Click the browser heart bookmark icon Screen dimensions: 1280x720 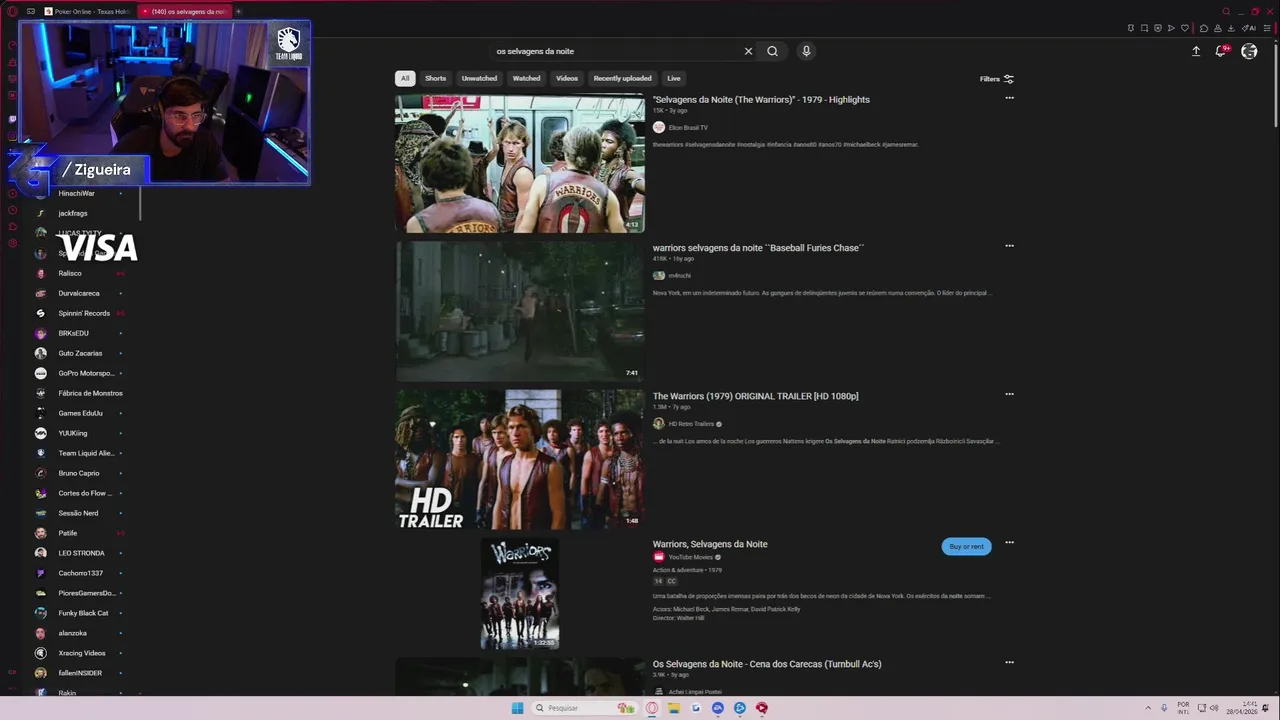[x=1185, y=28]
